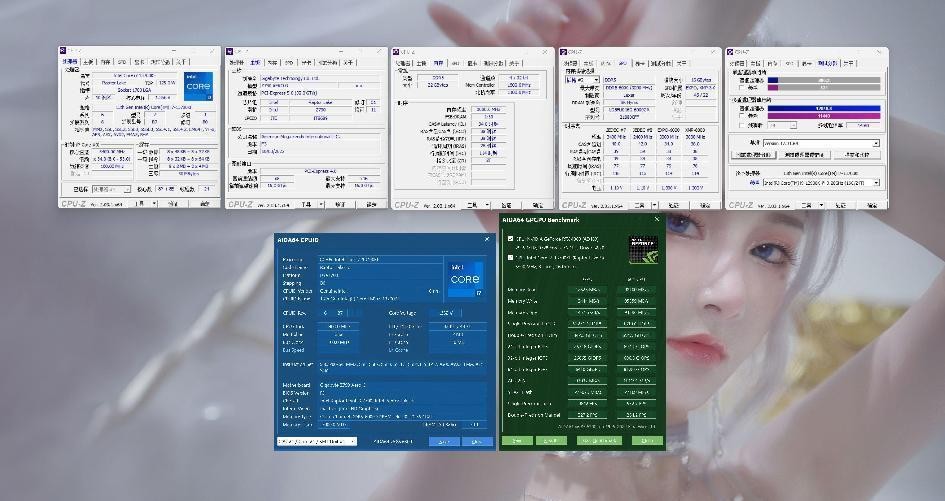The height and width of the screenshot is (501, 945).
Task: Click the Save button in AIDA64 CPUID
Action: (x=443, y=441)
